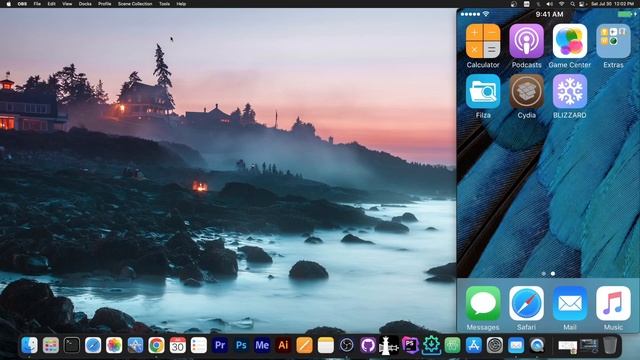Open the File menu
640x360 pixels.
[37, 4]
